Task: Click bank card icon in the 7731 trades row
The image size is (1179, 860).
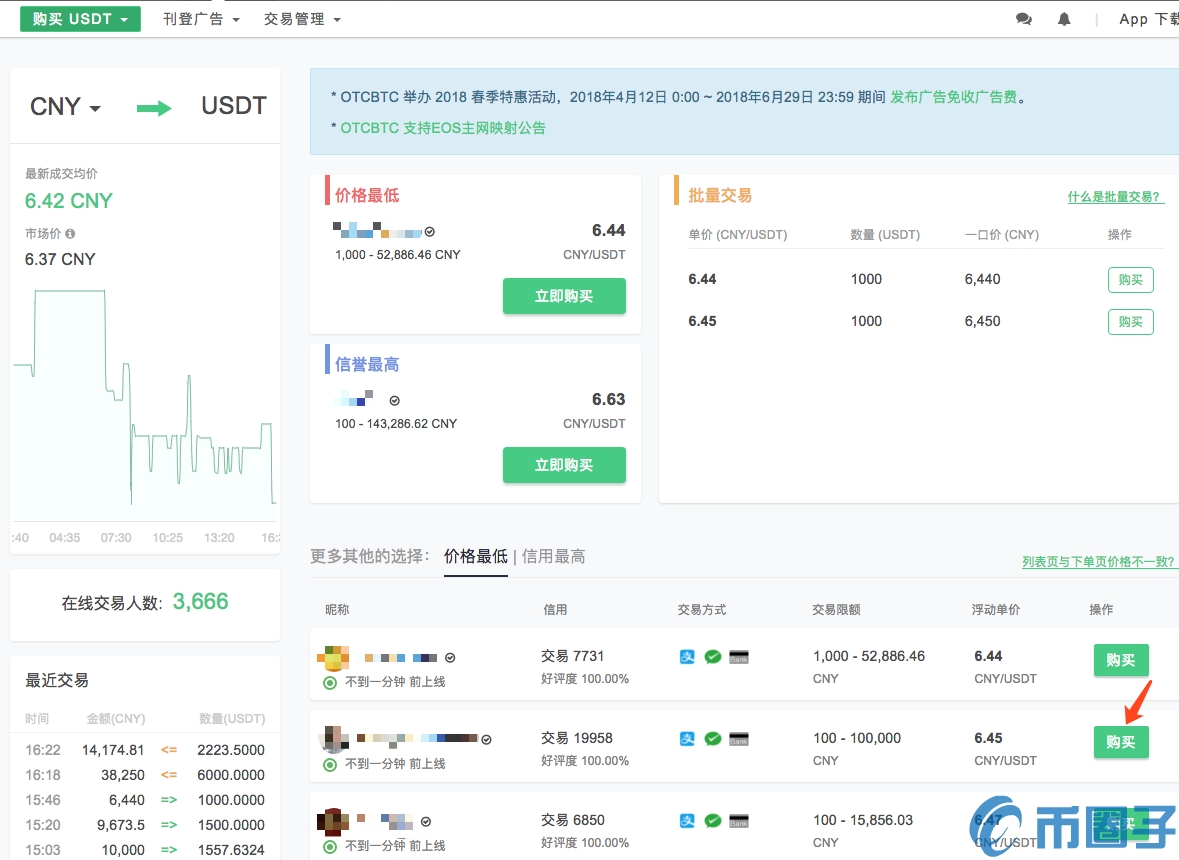Action: [739, 657]
